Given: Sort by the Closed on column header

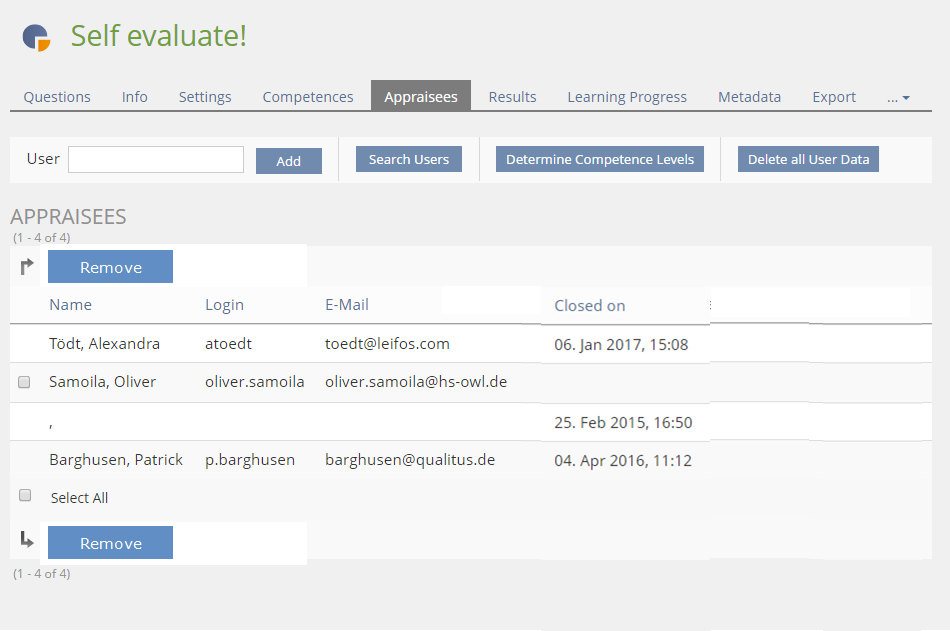Looking at the screenshot, I should coord(590,306).
